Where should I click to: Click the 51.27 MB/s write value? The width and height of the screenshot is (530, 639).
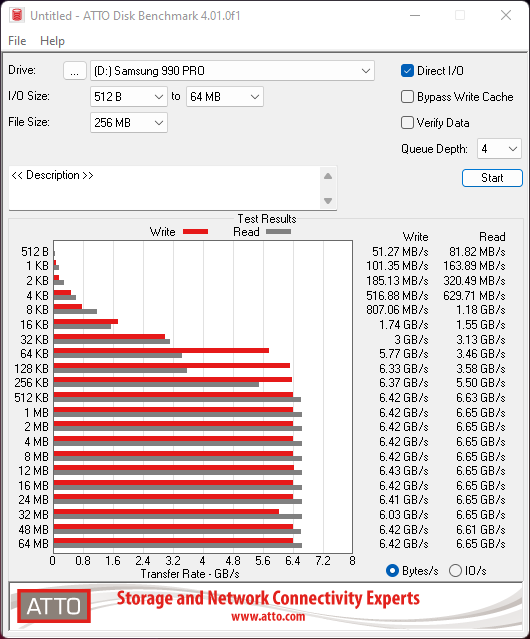coord(400,252)
